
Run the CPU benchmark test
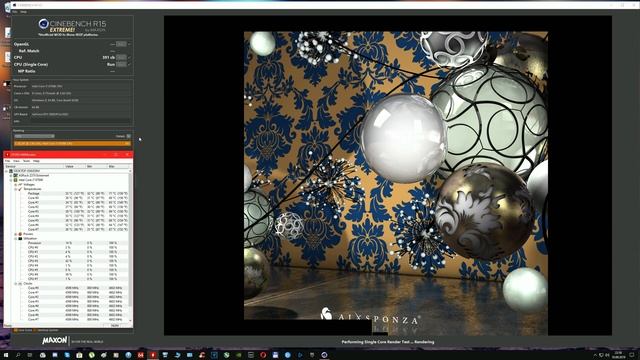121,58
